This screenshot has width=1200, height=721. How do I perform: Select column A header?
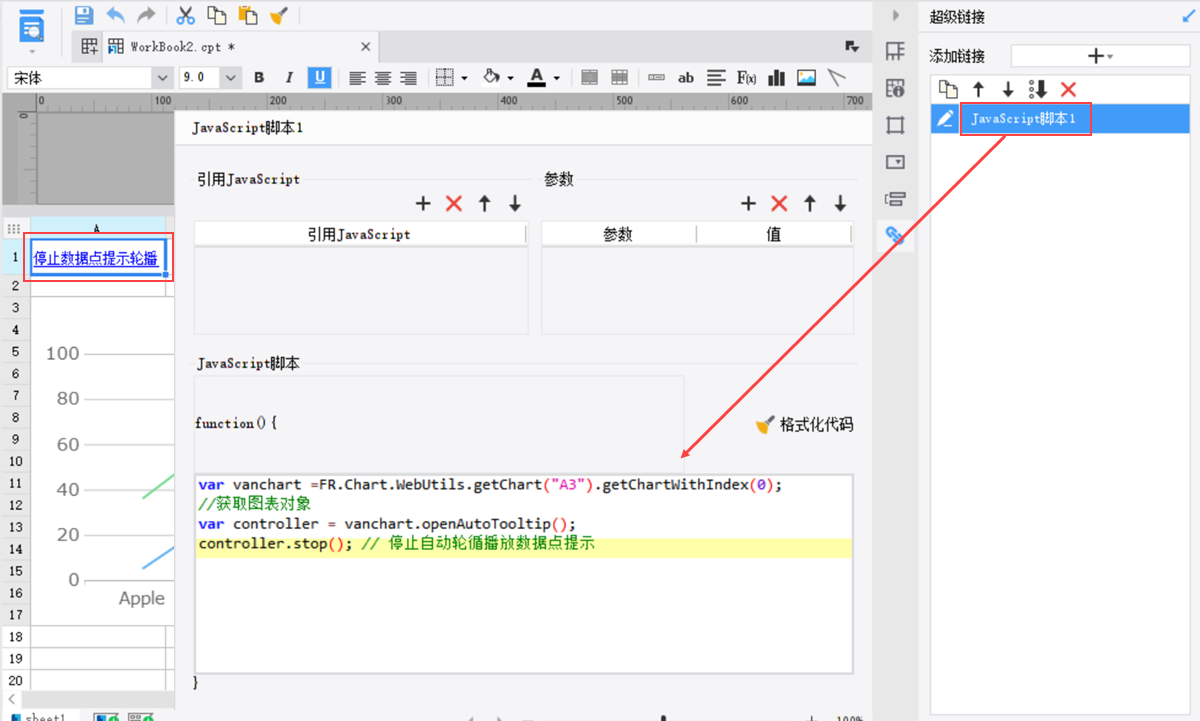[97, 228]
